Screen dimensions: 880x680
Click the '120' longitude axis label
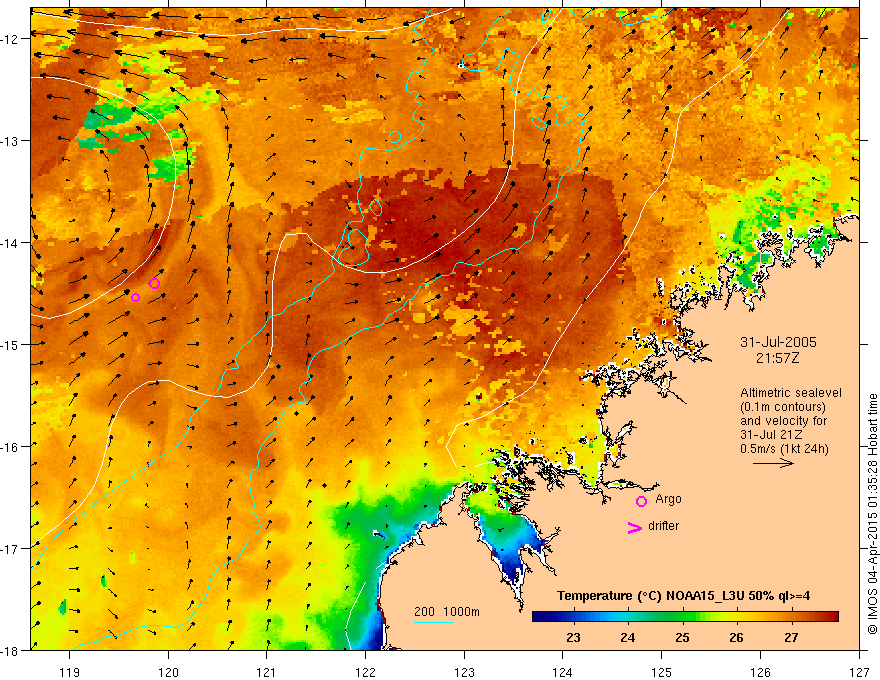168,672
